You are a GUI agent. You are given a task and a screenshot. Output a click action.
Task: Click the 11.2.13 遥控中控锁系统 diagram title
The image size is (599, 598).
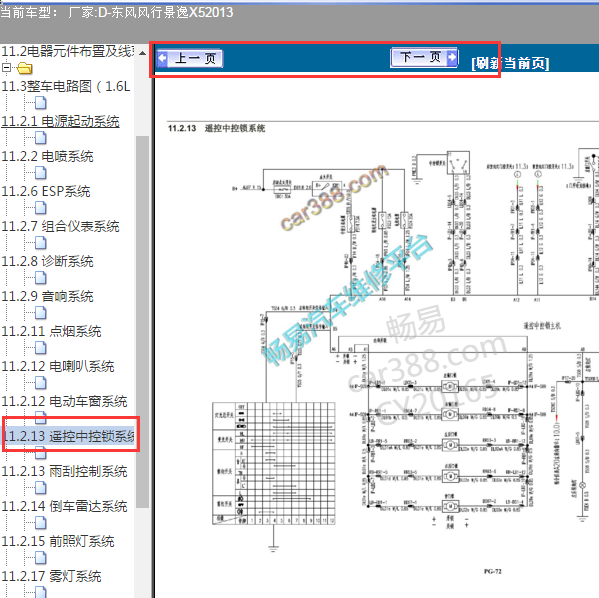pyautogui.click(x=217, y=128)
